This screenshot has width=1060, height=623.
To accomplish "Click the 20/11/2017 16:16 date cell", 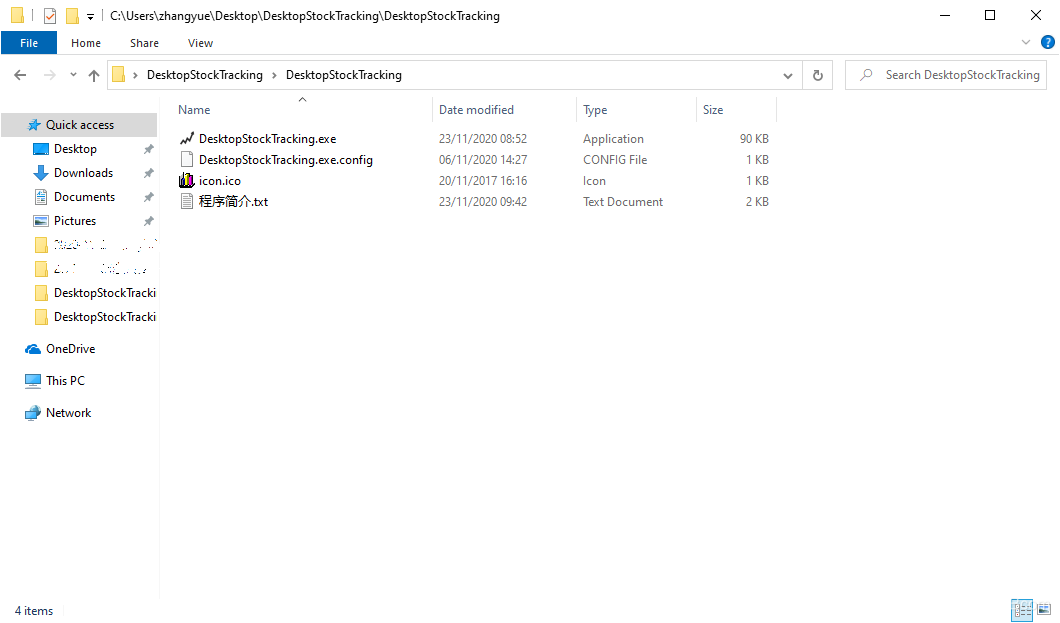I will pos(483,180).
